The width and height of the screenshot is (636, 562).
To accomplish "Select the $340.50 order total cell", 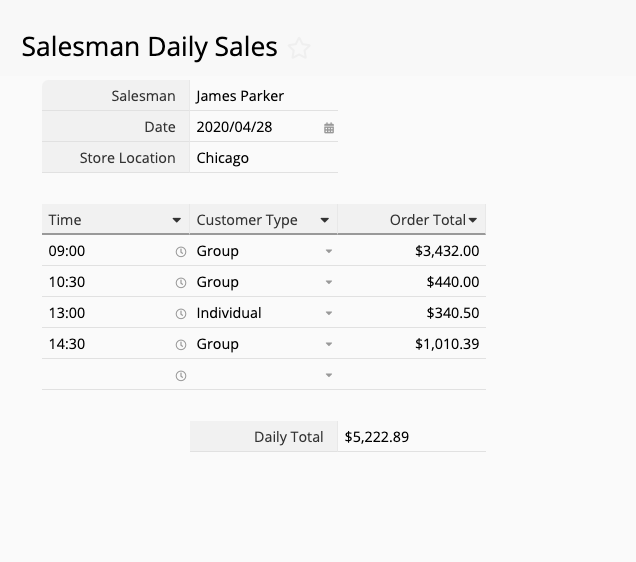I will 412,313.
